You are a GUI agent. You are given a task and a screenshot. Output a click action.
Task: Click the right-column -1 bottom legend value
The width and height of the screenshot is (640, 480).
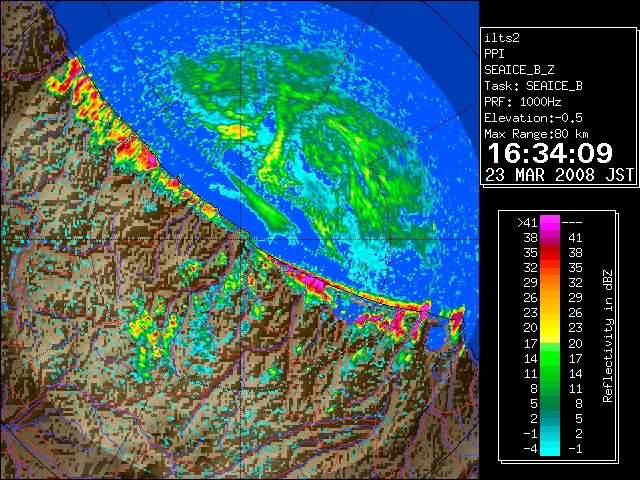575,449
